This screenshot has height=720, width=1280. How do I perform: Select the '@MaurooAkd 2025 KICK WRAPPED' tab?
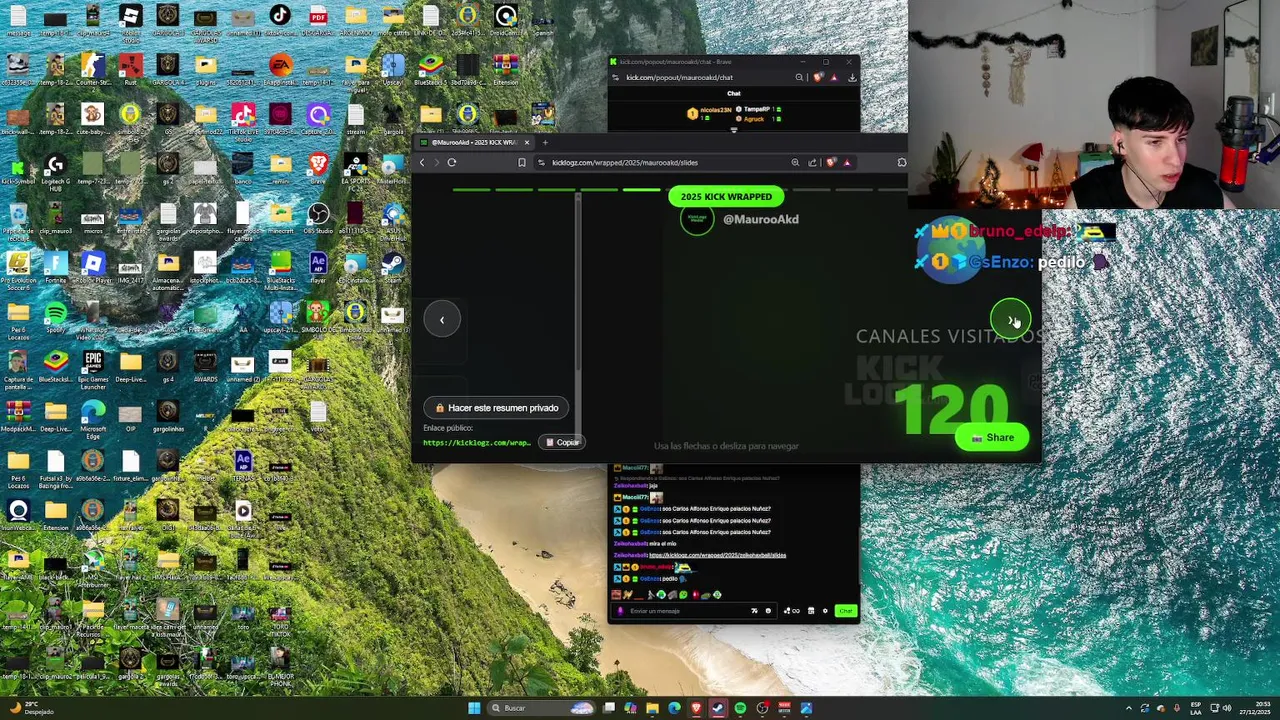[476, 142]
